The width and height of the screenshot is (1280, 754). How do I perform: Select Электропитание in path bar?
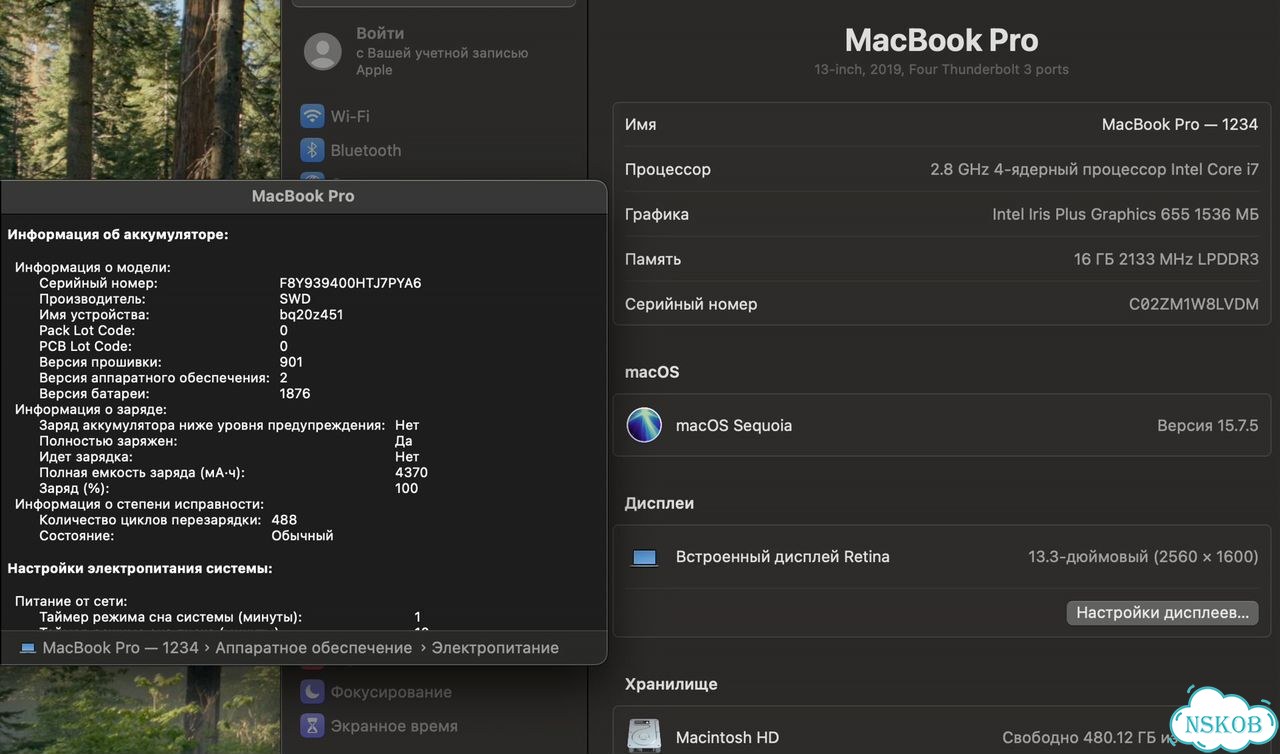[x=495, y=648]
